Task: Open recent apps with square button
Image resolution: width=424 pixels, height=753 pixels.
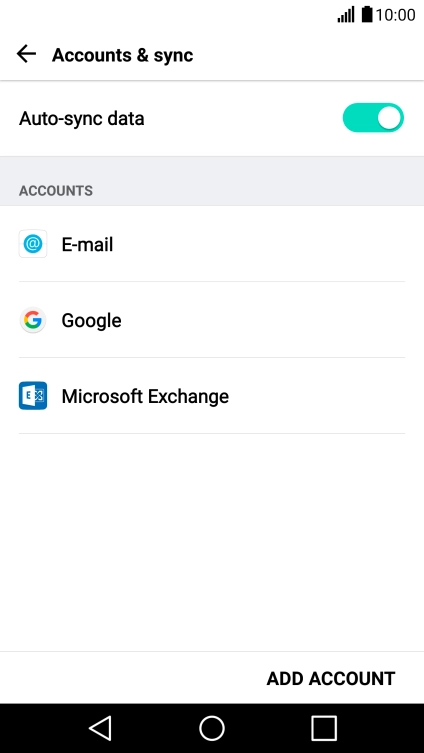Action: 324,728
